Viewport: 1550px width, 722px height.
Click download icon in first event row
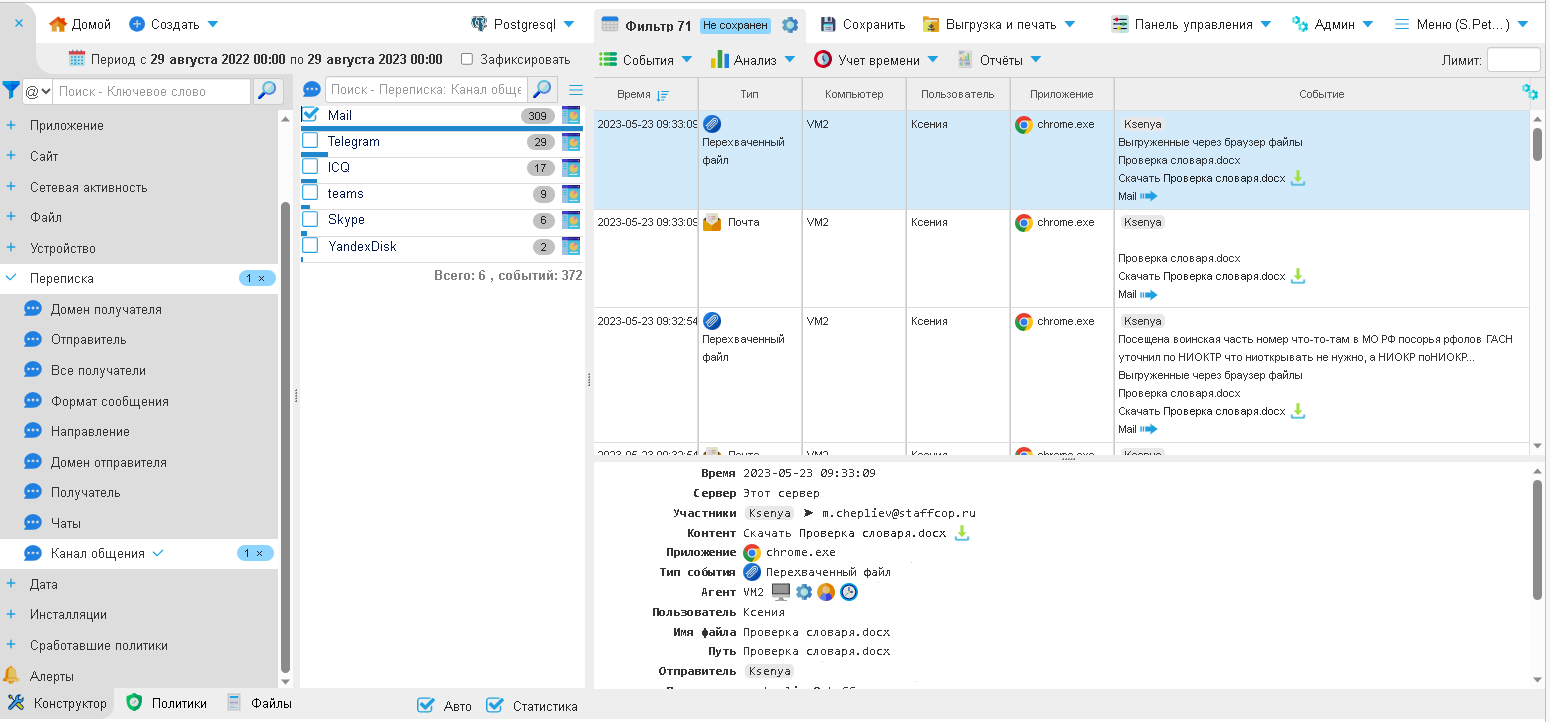(x=1298, y=178)
